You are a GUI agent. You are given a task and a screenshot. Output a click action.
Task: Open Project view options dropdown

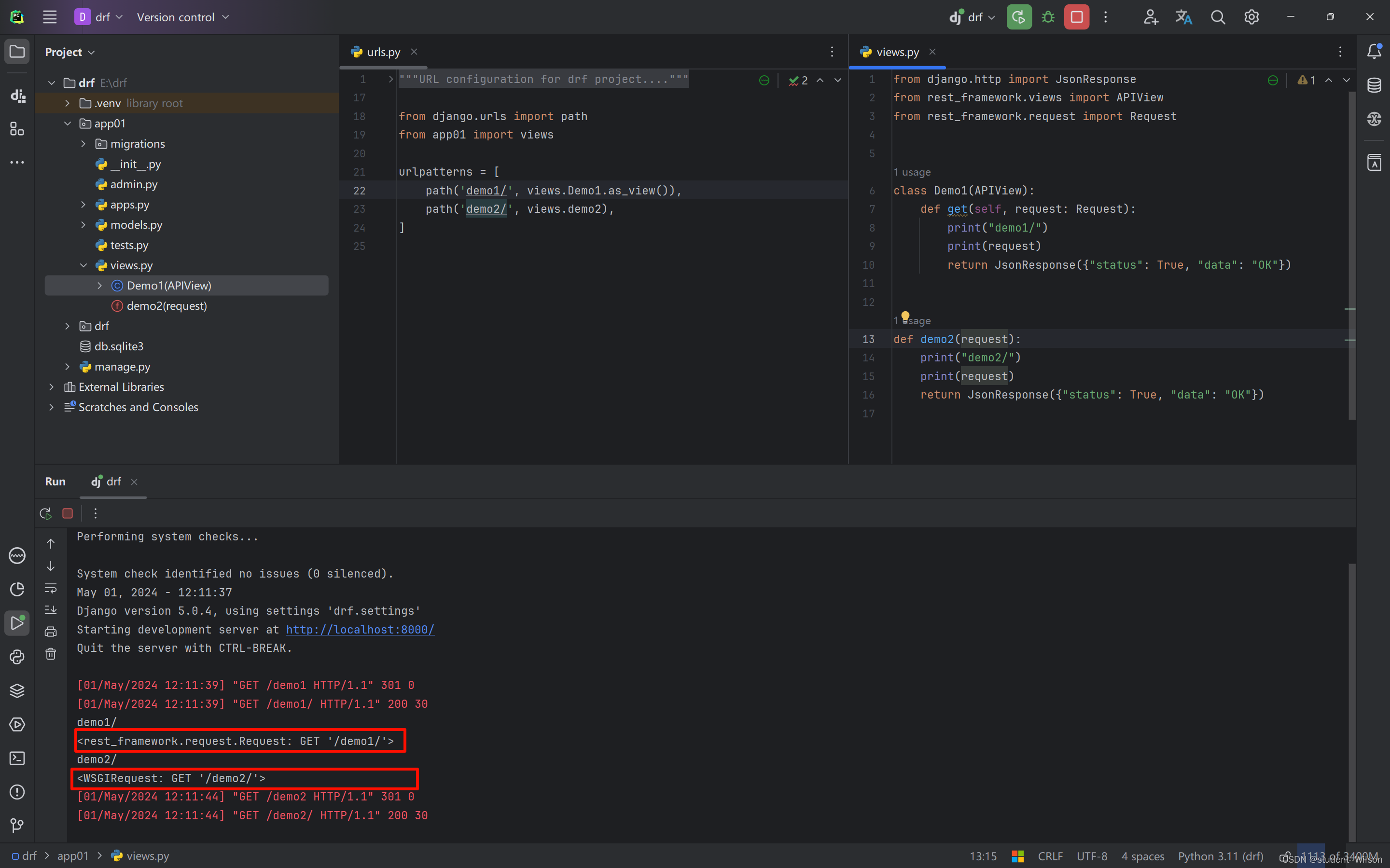tap(69, 52)
